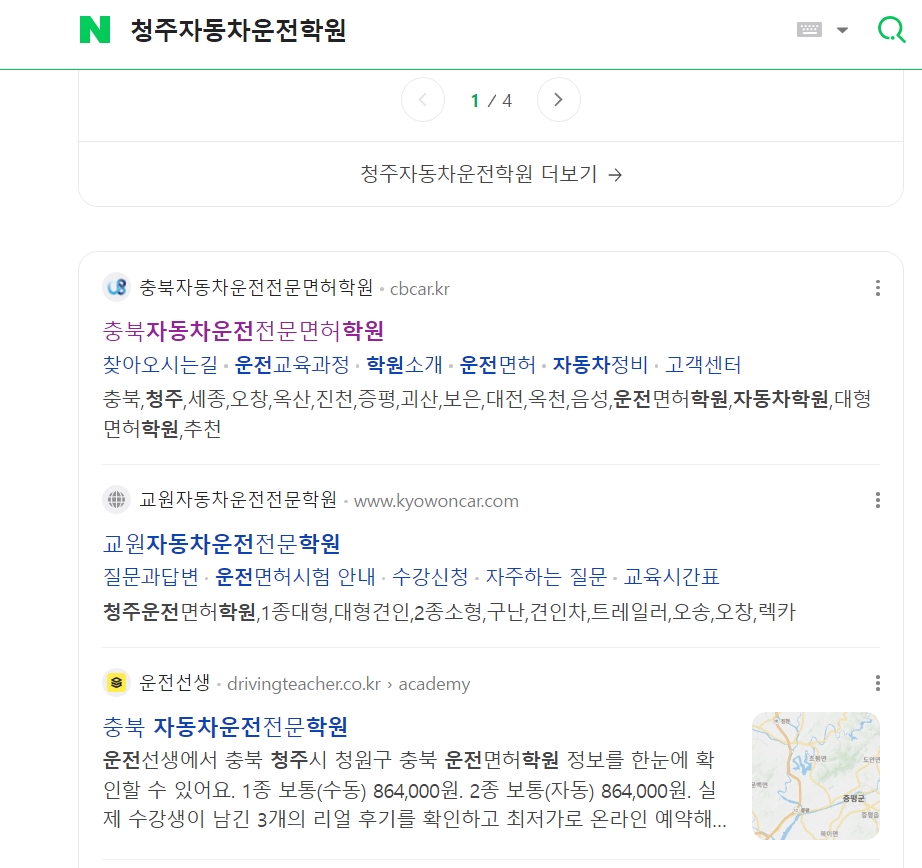Viewport: 922px width, 868px height.
Task: Open 운전면허시험 안내 sublink
Action: click(295, 576)
